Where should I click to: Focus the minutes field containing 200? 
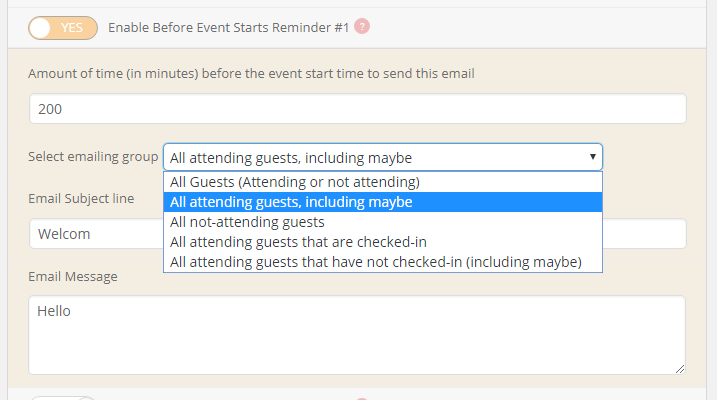tap(358, 109)
